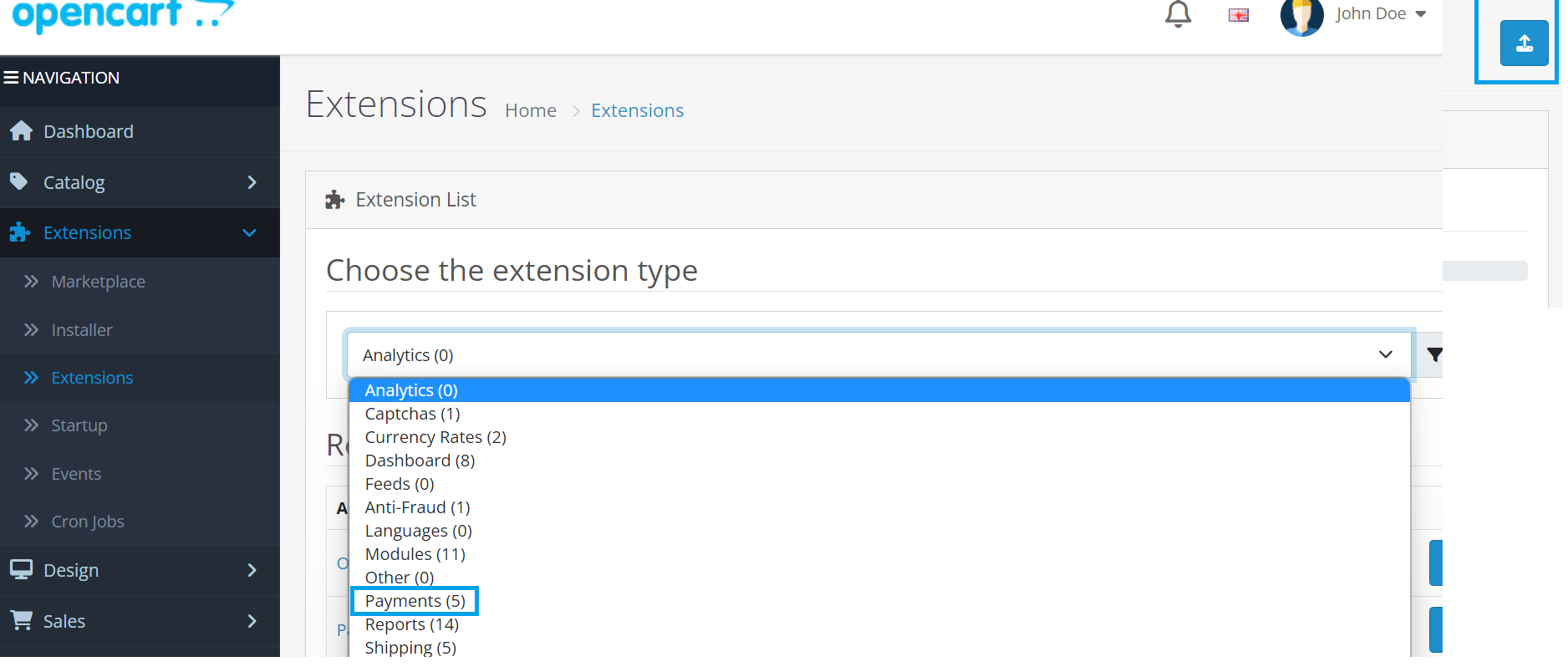Choose Modules (11) in the dropdown list
Viewport: 1568px width, 667px height.
(415, 554)
